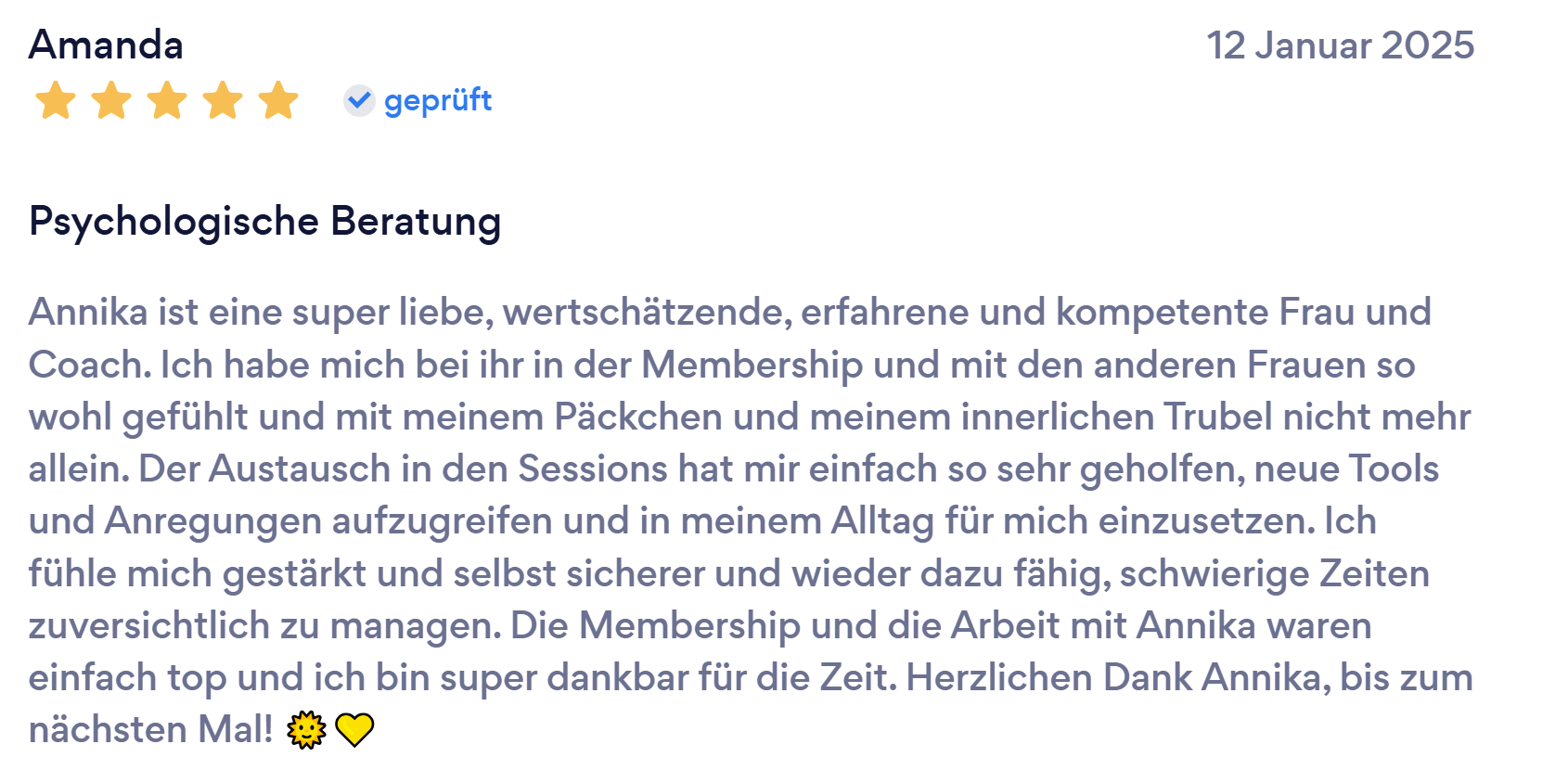Select the third rating star
1568x770 pixels.
click(x=167, y=100)
